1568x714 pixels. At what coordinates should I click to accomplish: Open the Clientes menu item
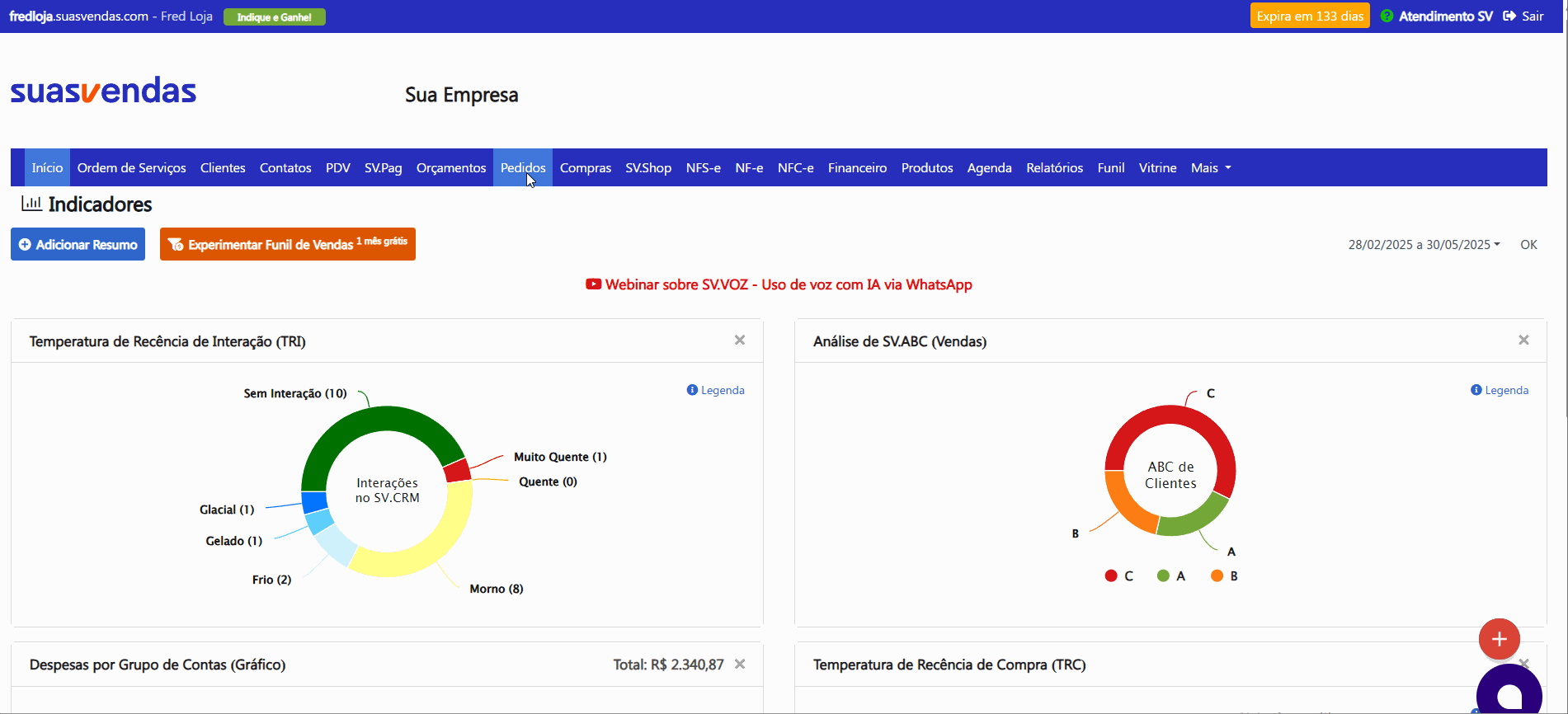pos(223,167)
